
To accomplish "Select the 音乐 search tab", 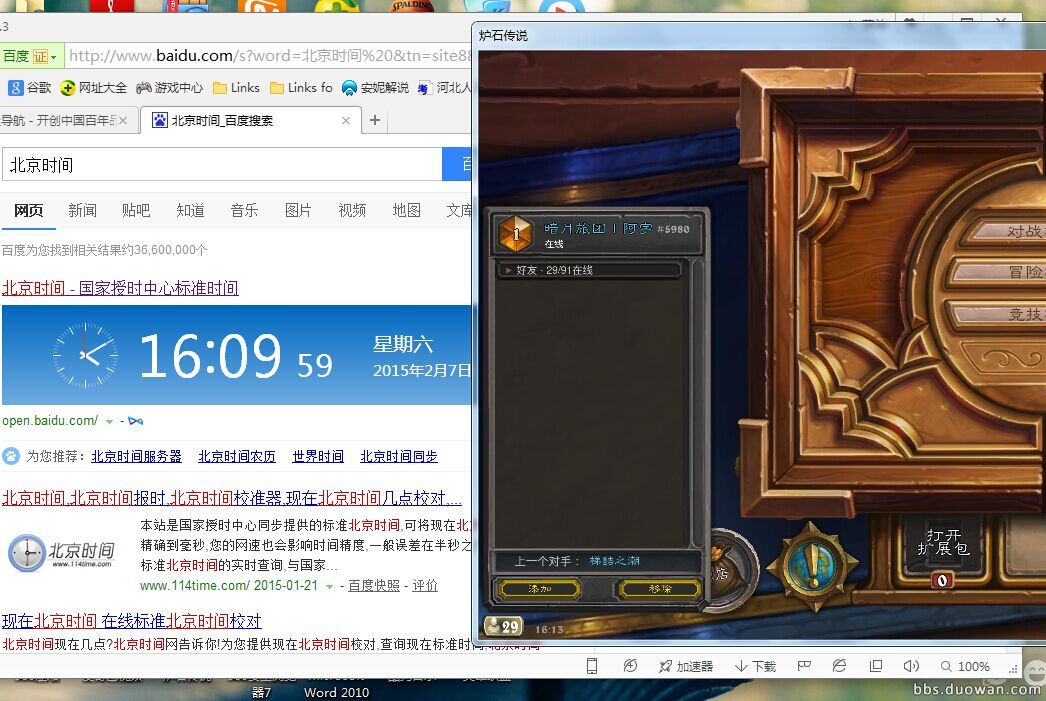I will click(244, 210).
